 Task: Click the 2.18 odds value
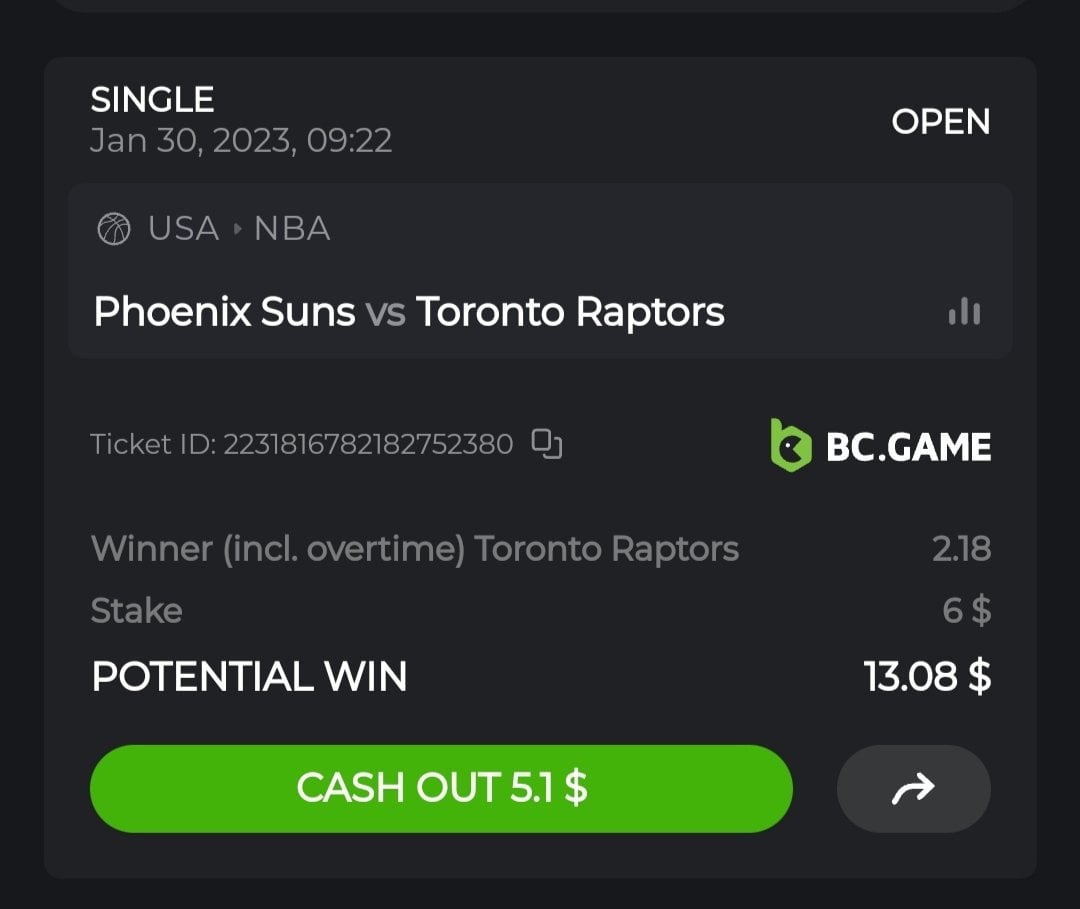[961, 549]
